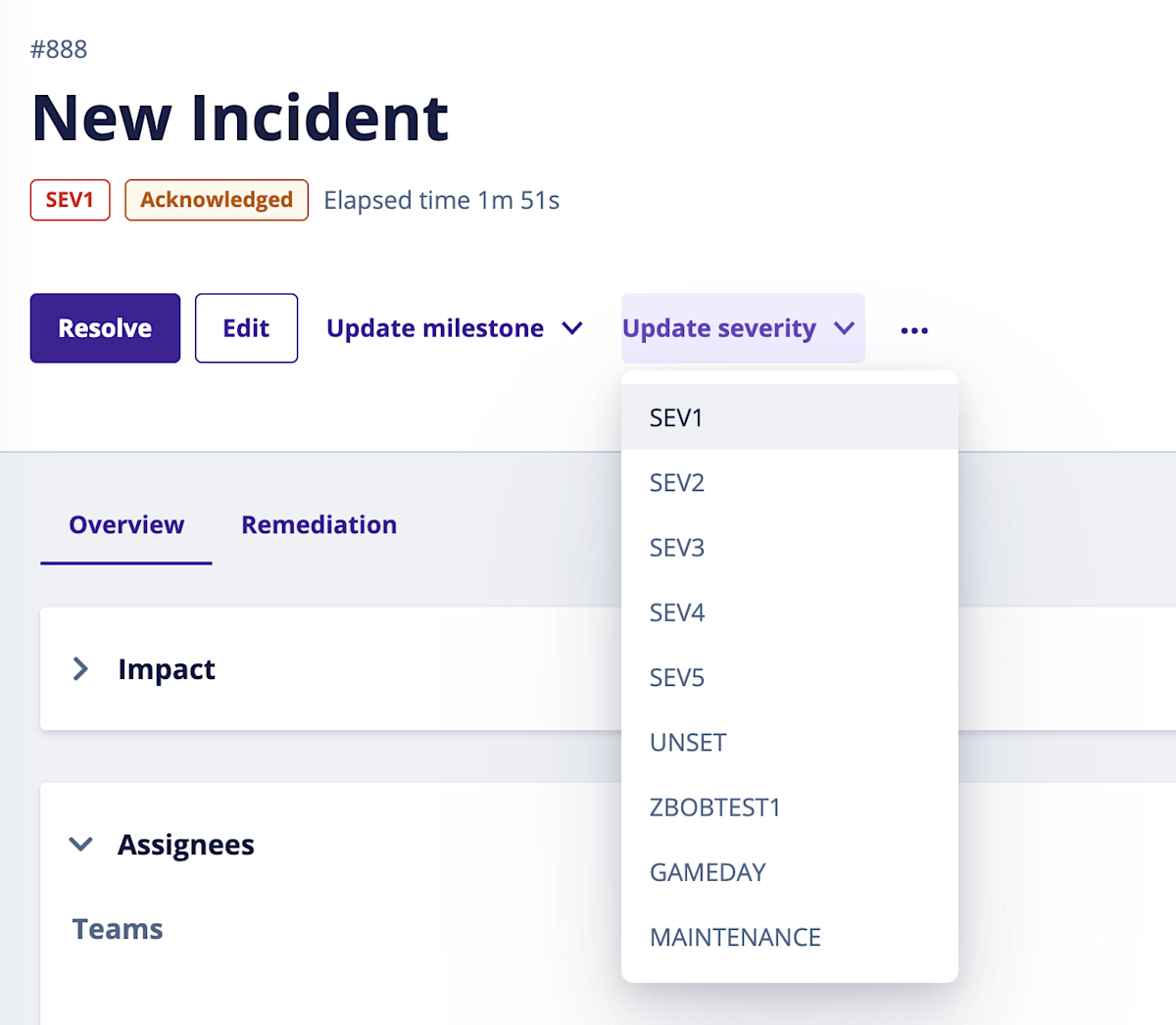Image resolution: width=1176 pixels, height=1025 pixels.
Task: Choose MAINTENANCE in the severity dropdown
Action: [735, 936]
